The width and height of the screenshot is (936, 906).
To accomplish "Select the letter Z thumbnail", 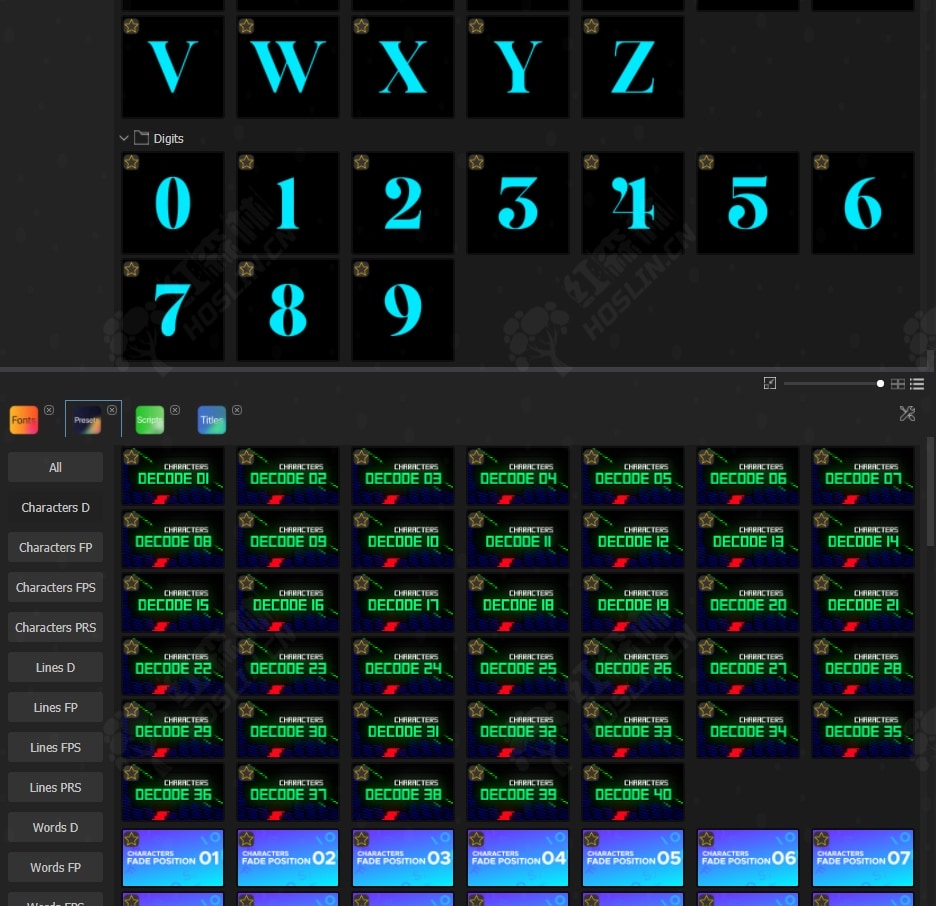I will tap(633, 67).
